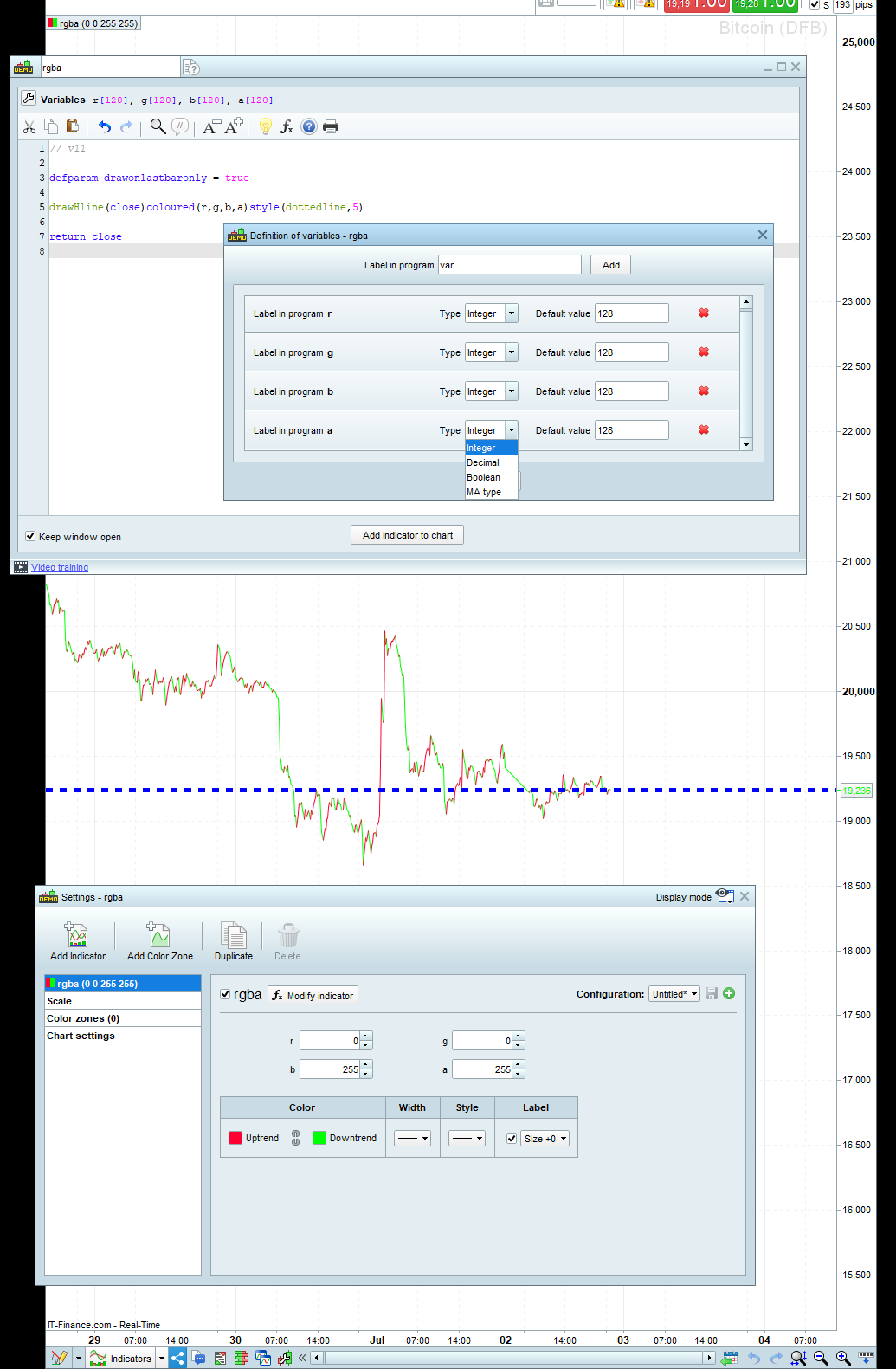Zoom out chart with minus magnifier
The width and height of the screenshot is (896, 1369).
(x=821, y=1359)
